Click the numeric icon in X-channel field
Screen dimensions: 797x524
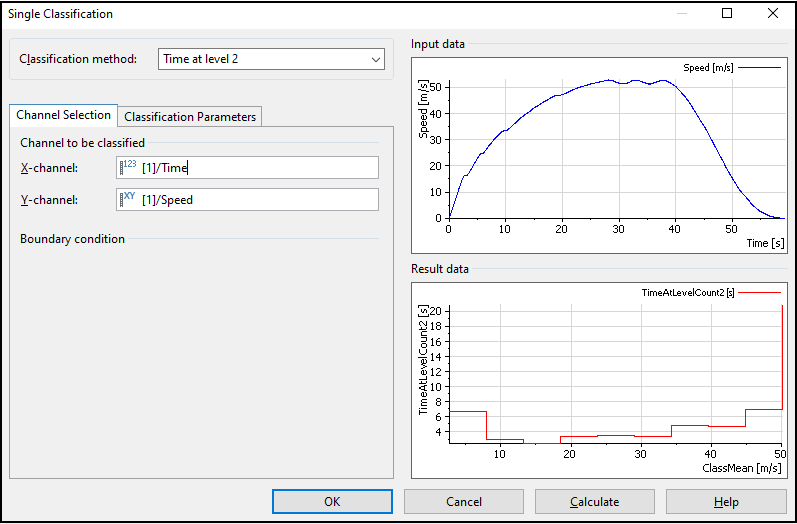(129, 166)
